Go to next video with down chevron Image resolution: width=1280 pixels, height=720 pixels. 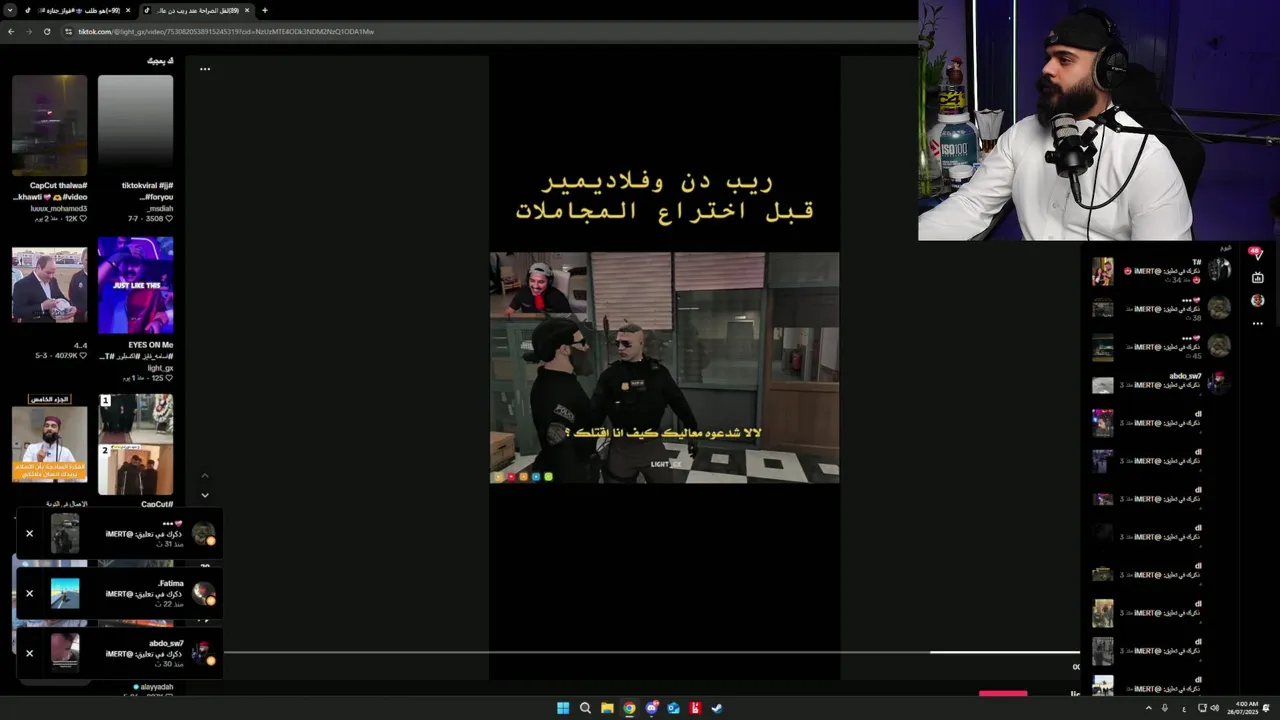point(205,495)
